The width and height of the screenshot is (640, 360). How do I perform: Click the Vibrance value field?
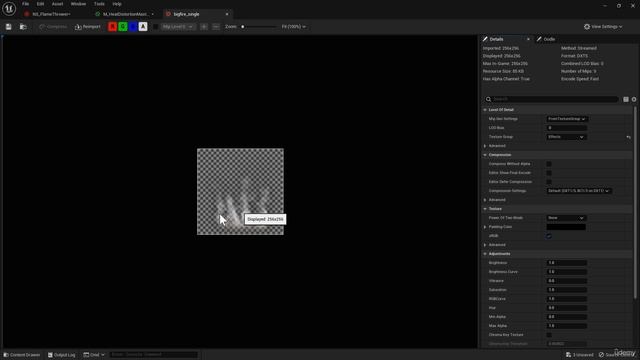(x=567, y=280)
